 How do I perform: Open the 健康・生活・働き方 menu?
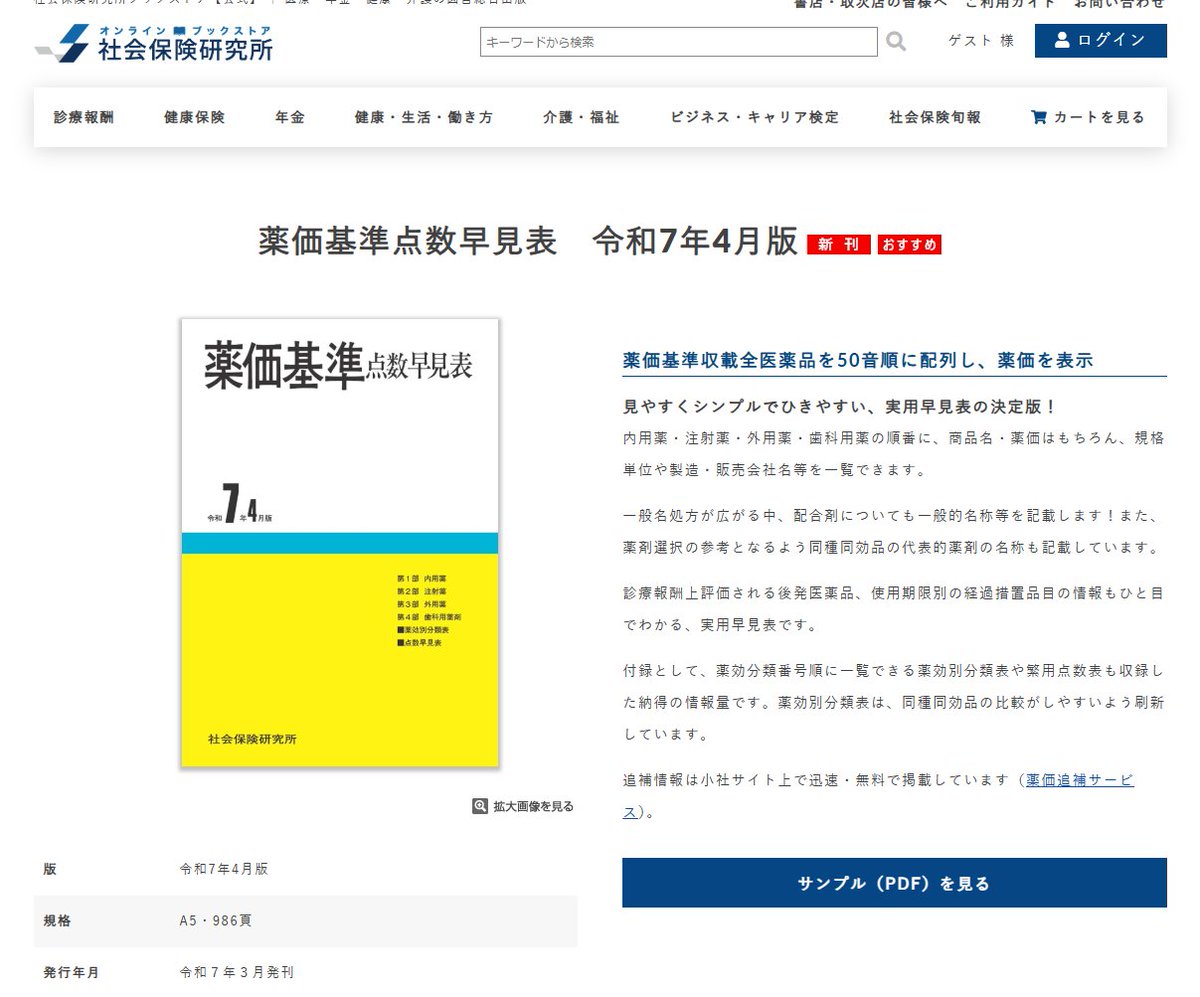[424, 117]
